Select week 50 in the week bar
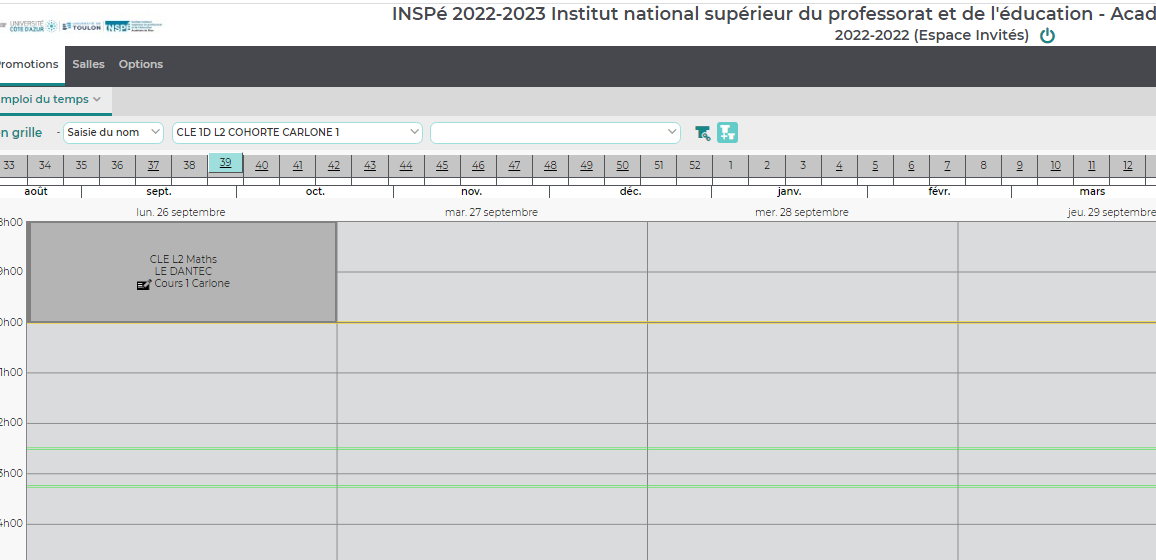The height and width of the screenshot is (560, 1156). [x=623, y=165]
